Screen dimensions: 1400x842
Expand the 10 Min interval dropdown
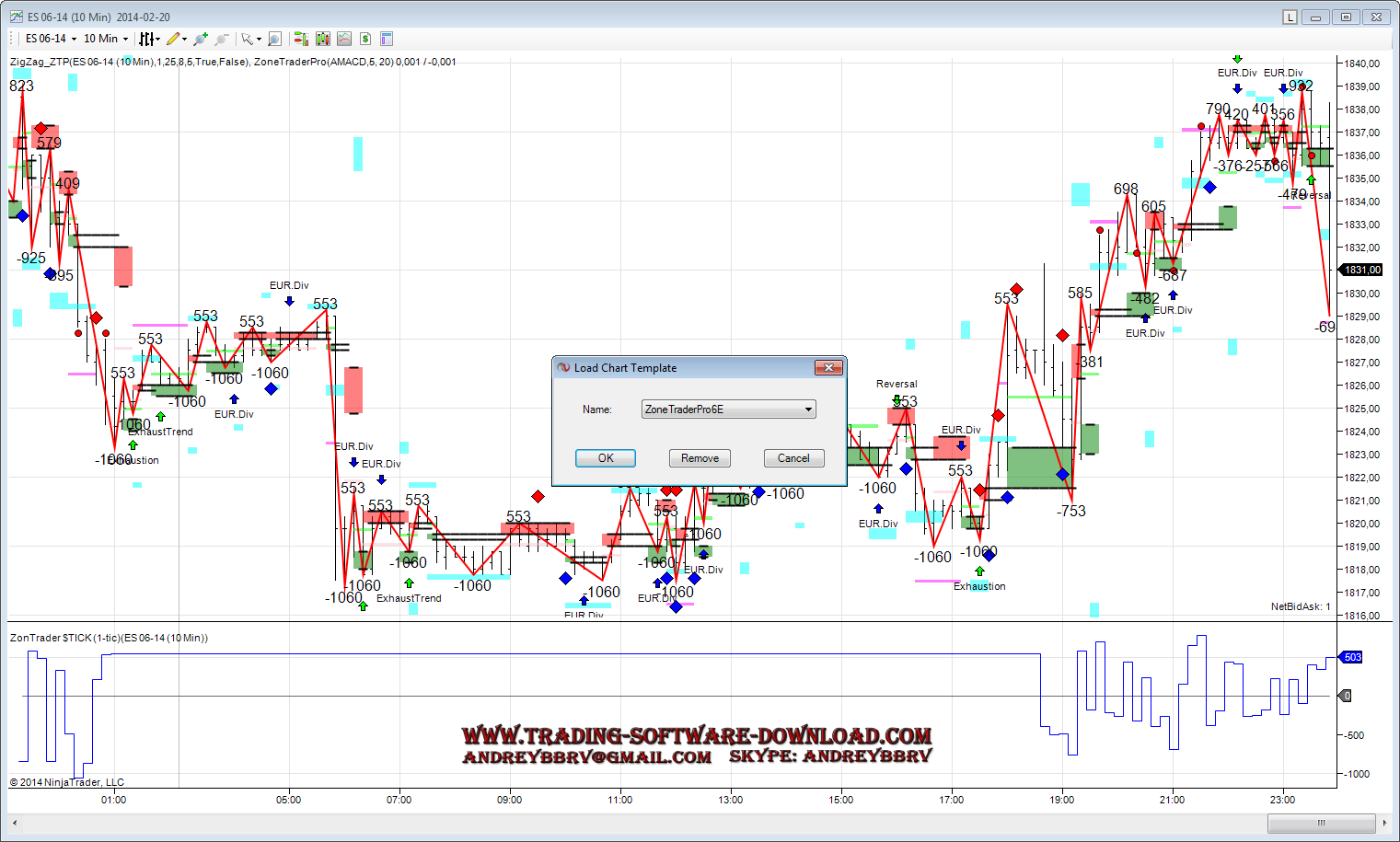click(106, 39)
